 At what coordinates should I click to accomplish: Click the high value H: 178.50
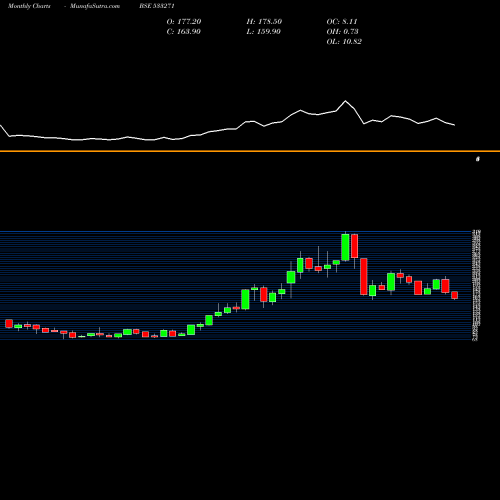tap(264, 22)
